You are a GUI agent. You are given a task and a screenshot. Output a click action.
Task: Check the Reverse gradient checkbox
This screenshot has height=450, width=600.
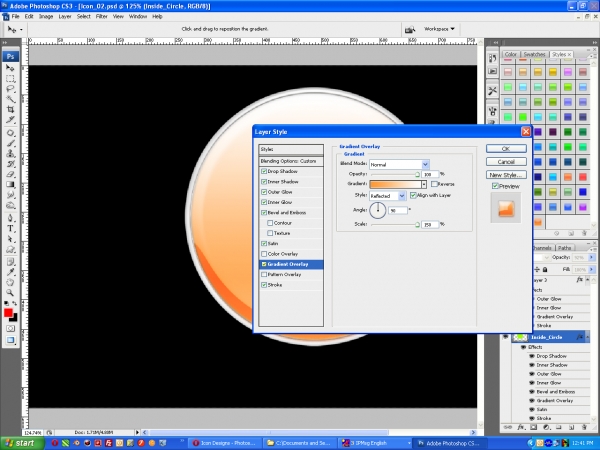coord(434,184)
